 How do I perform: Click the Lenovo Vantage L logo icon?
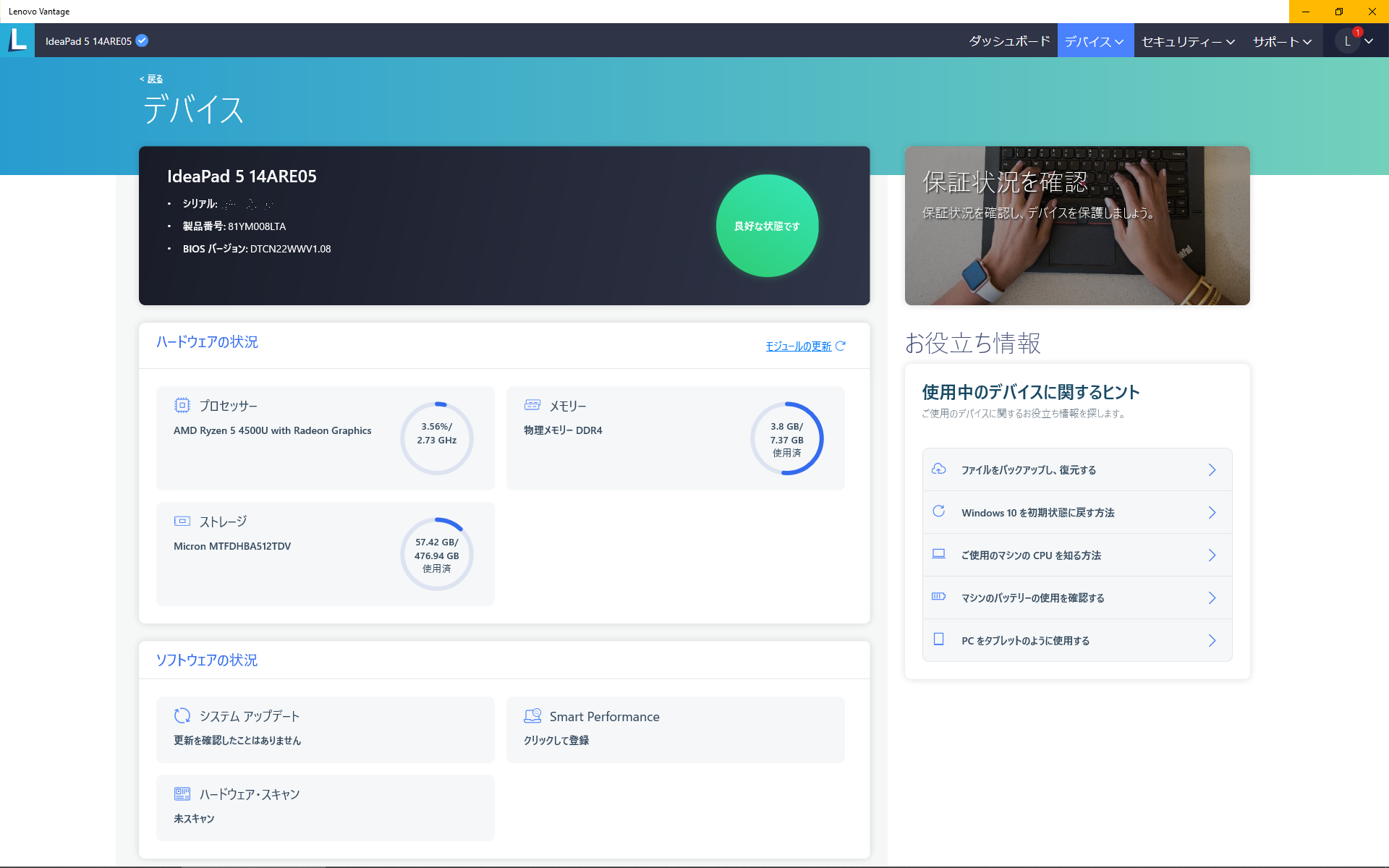click(x=17, y=40)
